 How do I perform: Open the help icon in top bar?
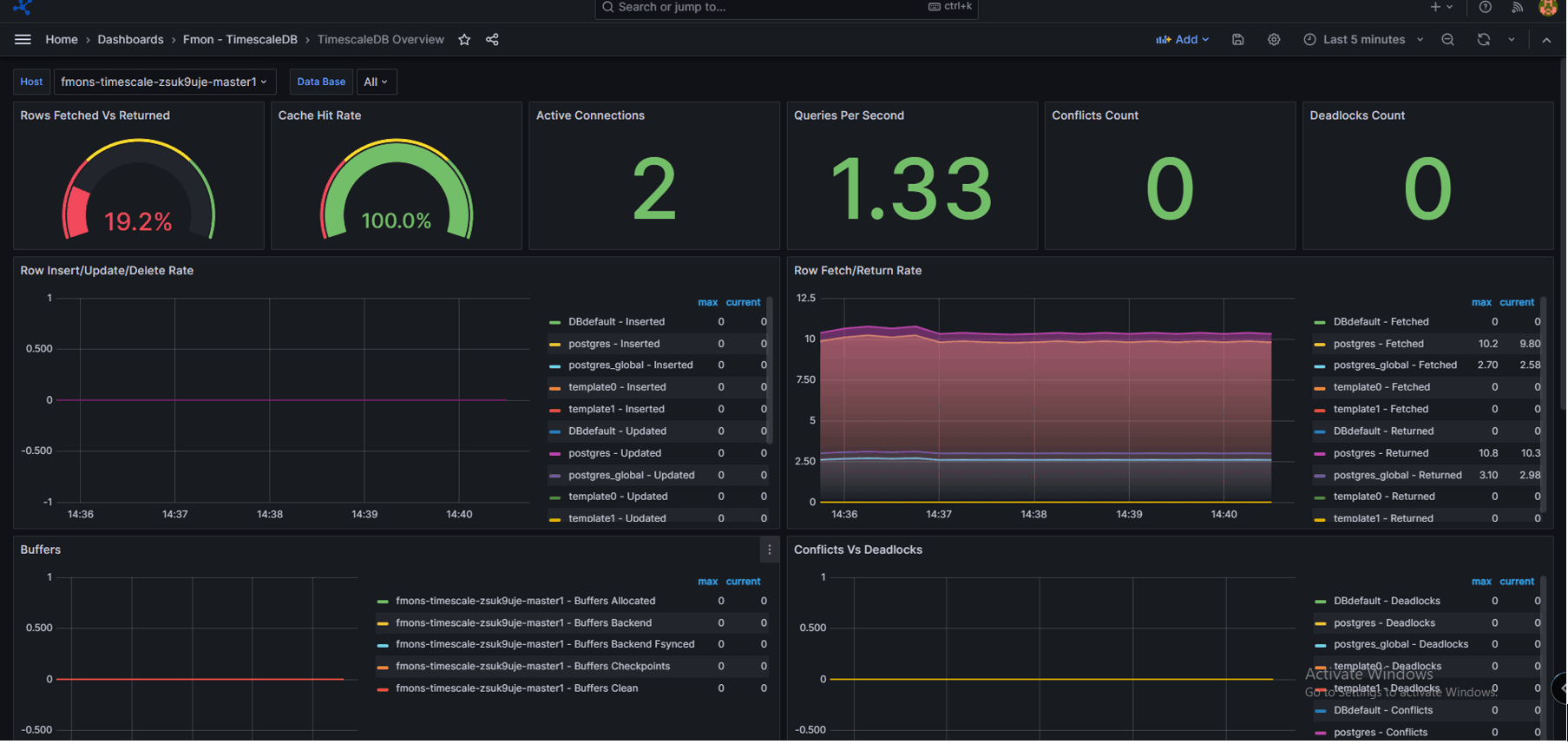(x=1486, y=7)
